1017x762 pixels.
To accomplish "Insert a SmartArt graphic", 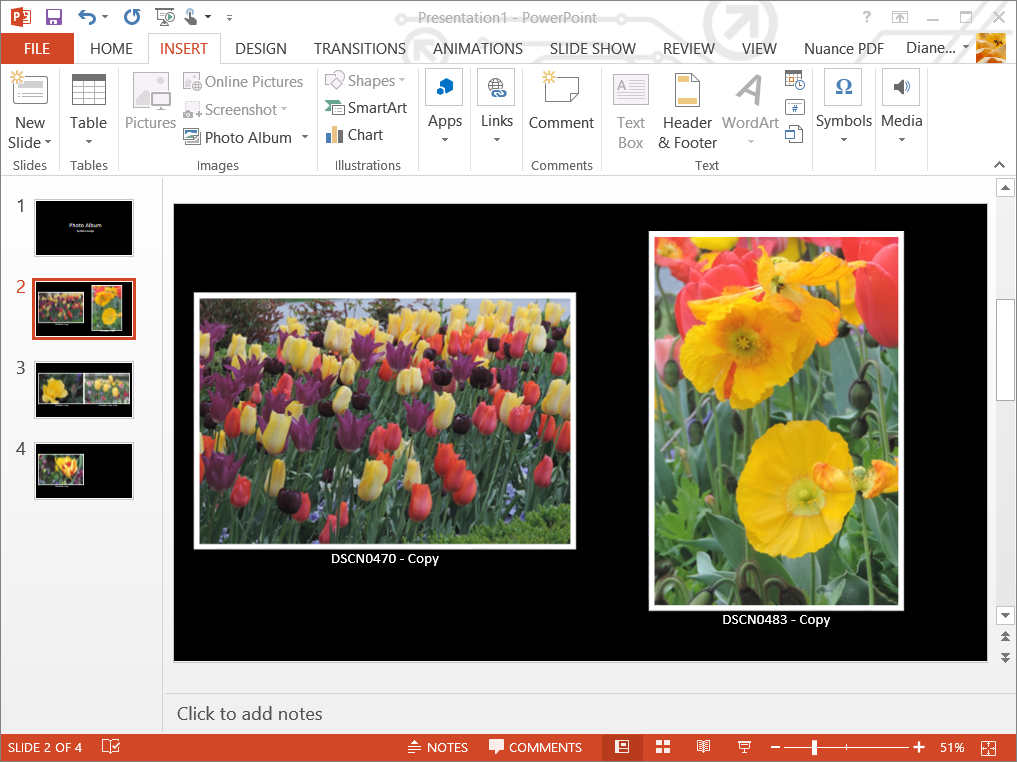I will click(x=366, y=107).
